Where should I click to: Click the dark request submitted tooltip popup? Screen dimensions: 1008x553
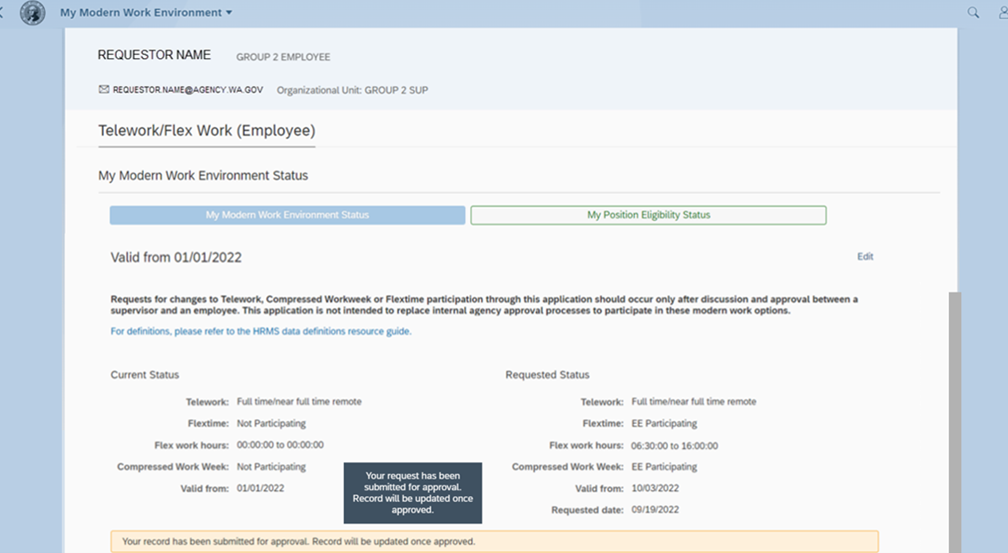412,492
